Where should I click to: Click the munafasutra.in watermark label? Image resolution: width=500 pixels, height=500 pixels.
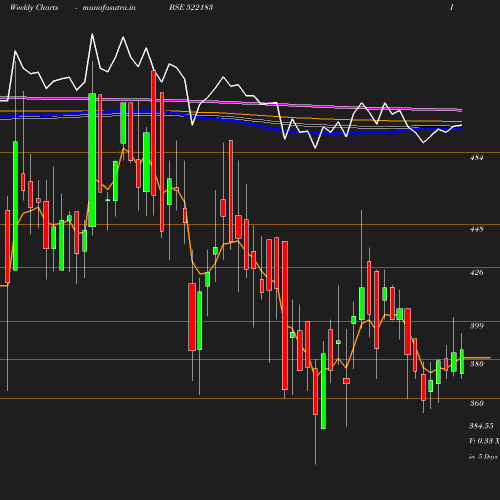[109, 7]
